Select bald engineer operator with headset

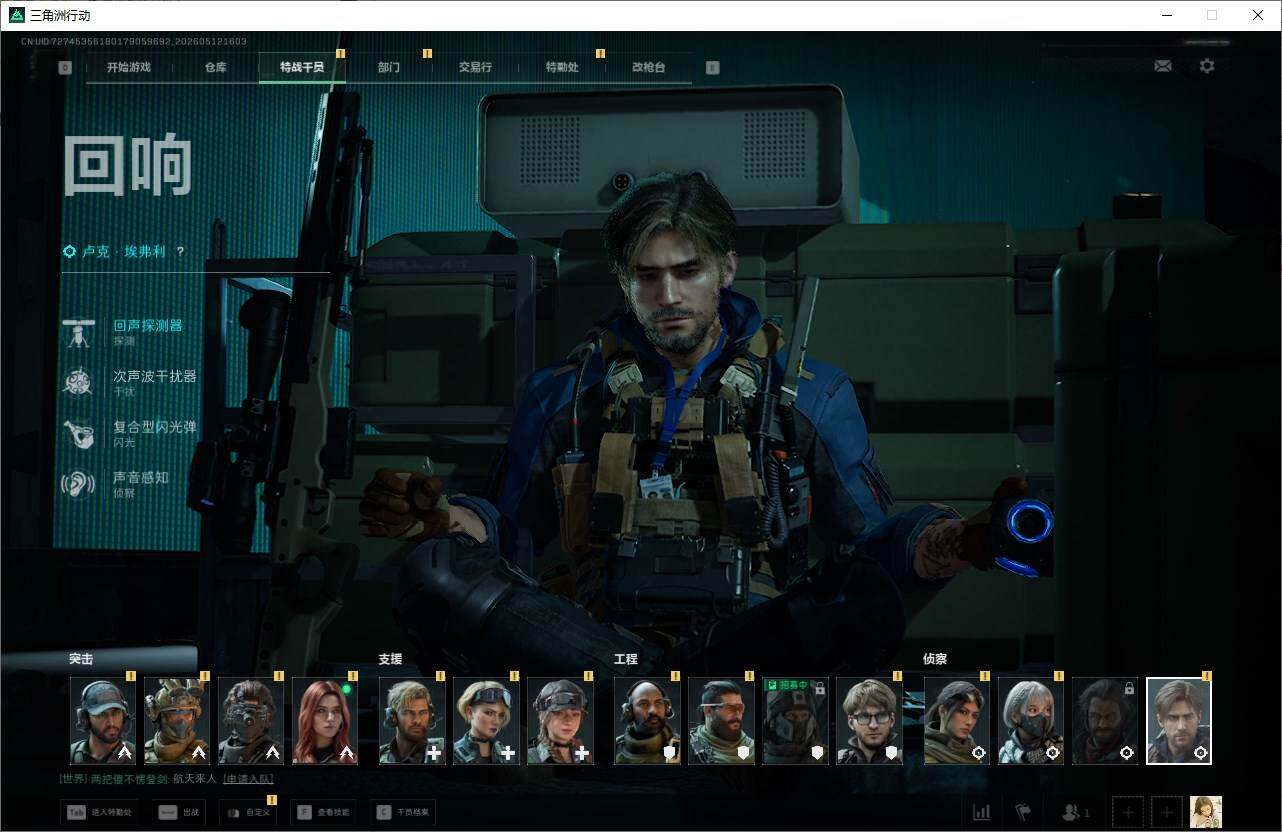click(647, 721)
